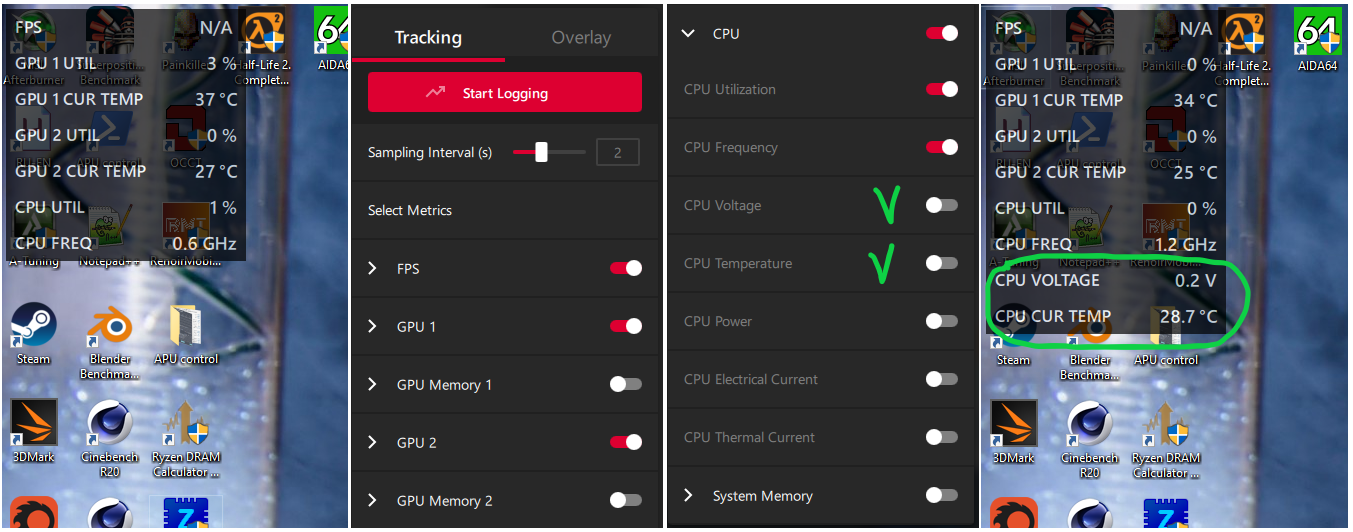This screenshot has height=532, width=1353.
Task: Switch to the Overlay tab
Action: 581,38
